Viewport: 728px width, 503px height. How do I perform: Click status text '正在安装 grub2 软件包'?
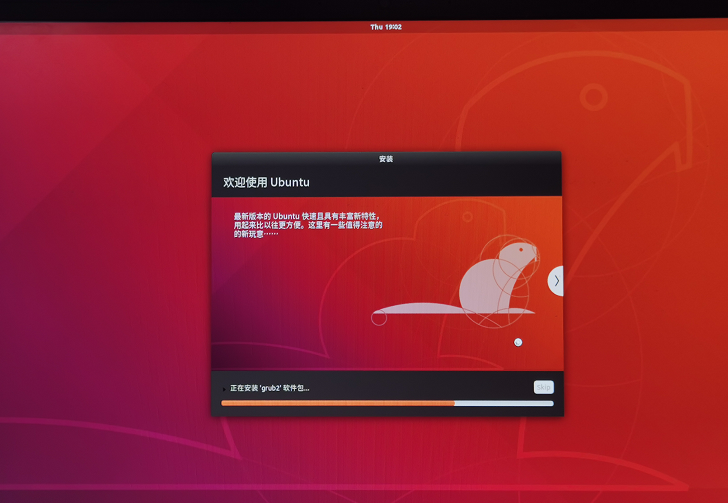[x=270, y=388]
